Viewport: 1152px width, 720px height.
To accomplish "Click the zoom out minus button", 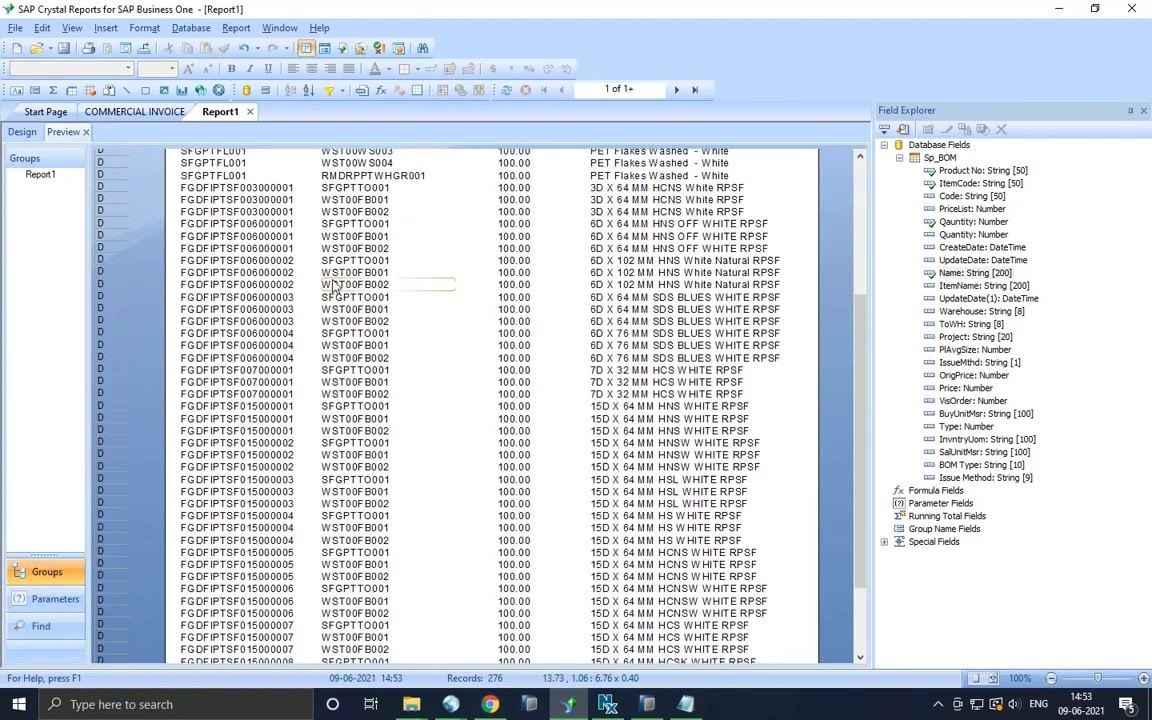I will point(1051,679).
